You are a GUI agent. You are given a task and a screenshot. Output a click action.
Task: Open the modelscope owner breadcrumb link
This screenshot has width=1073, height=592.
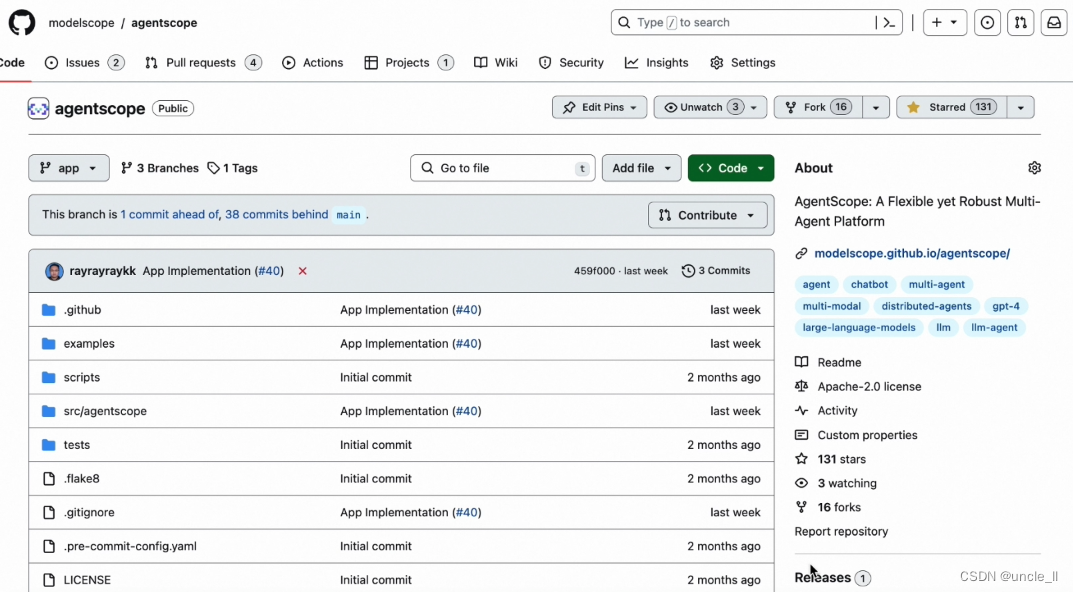coord(81,23)
